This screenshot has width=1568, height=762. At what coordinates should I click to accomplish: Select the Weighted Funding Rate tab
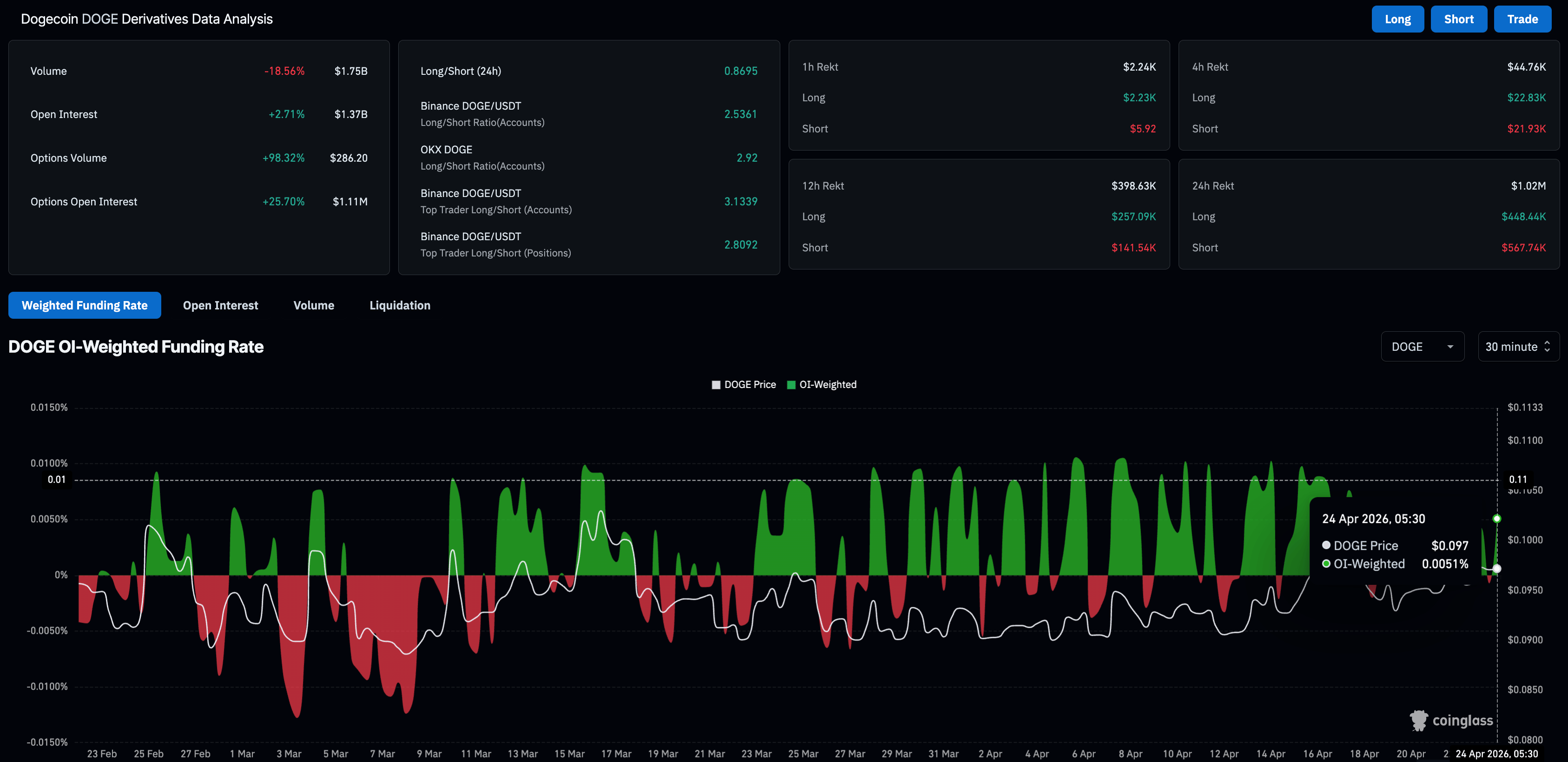coord(85,306)
